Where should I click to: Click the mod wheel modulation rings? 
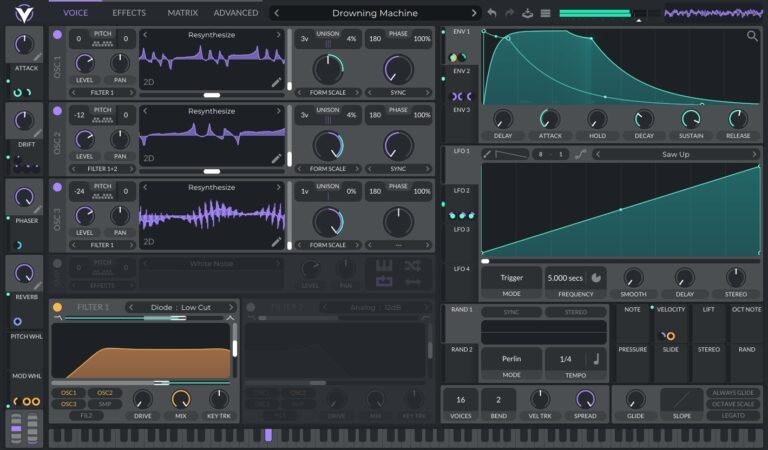27,402
